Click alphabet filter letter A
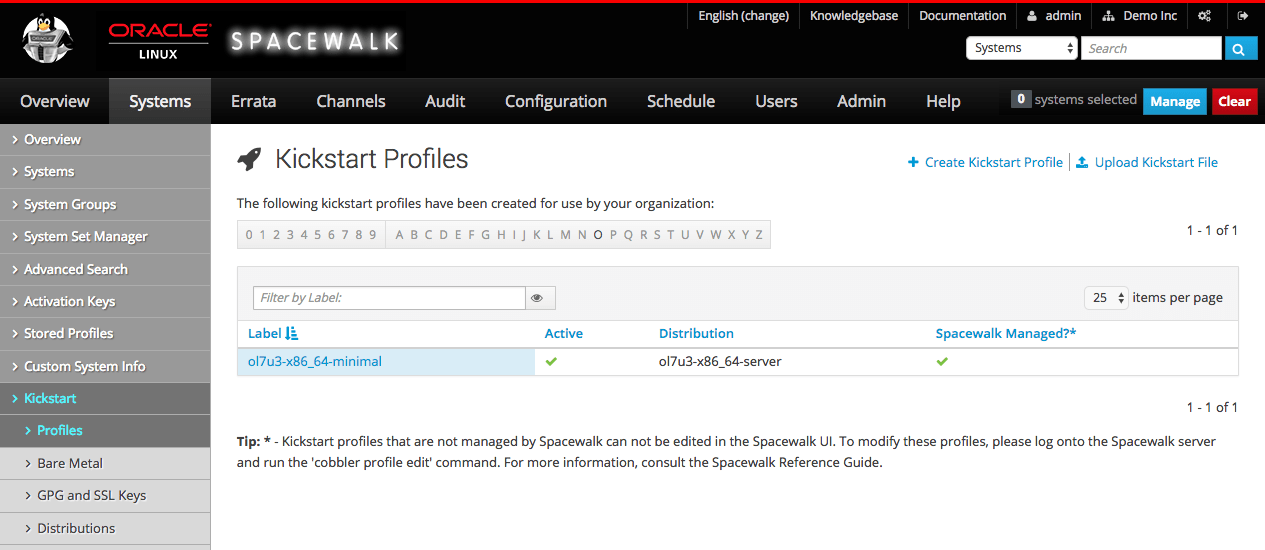Viewport: 1265px width, 550px height. [400, 235]
